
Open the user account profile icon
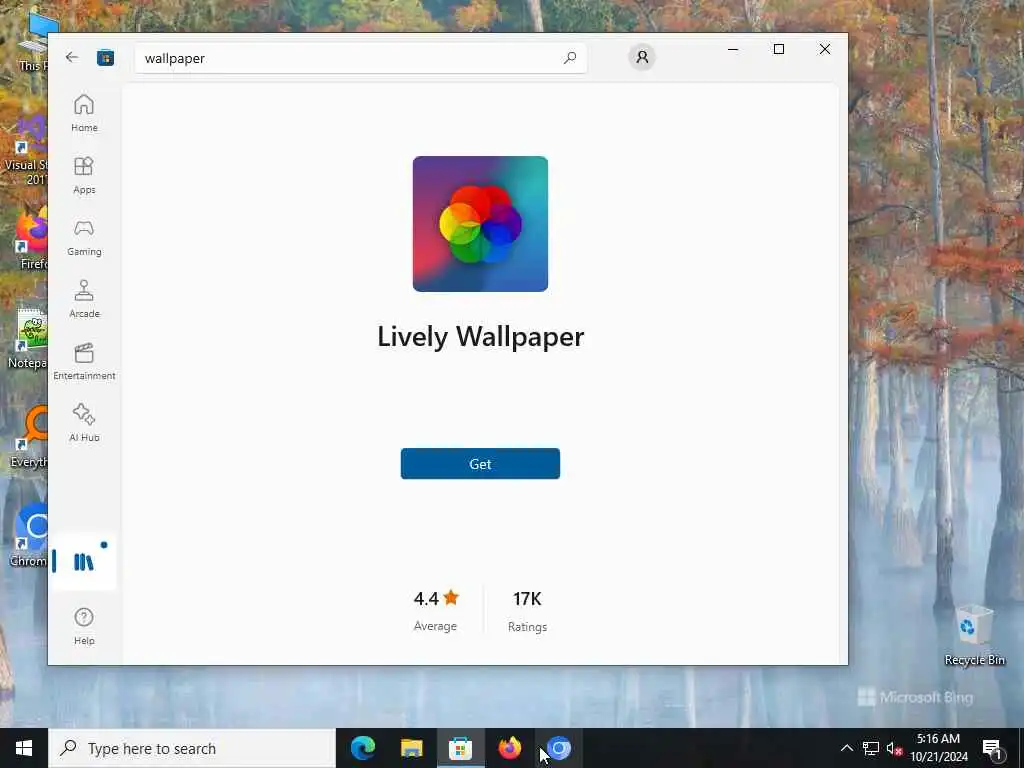click(642, 57)
